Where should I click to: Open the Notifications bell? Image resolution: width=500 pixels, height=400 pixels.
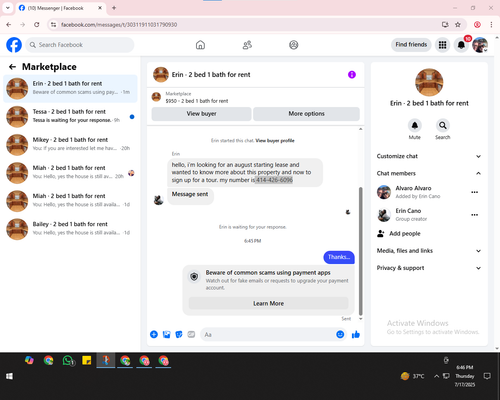[461, 45]
